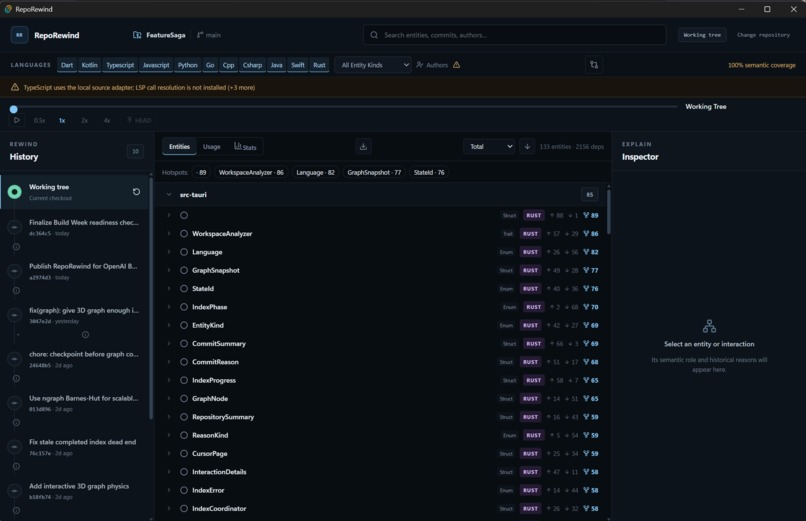Select GraphSnapshot · 77 hotspot chip
This screenshot has height=521, width=806.
(x=374, y=173)
